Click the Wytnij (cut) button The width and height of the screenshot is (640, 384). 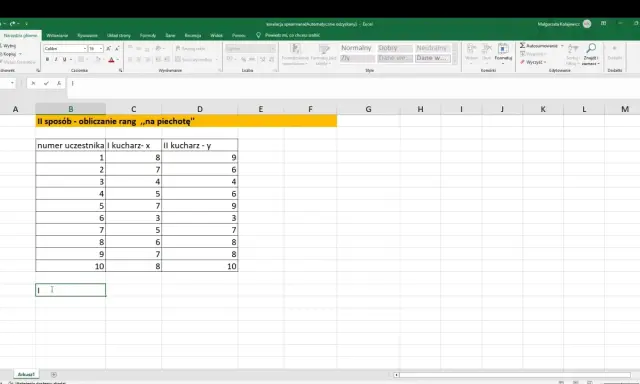[8, 46]
